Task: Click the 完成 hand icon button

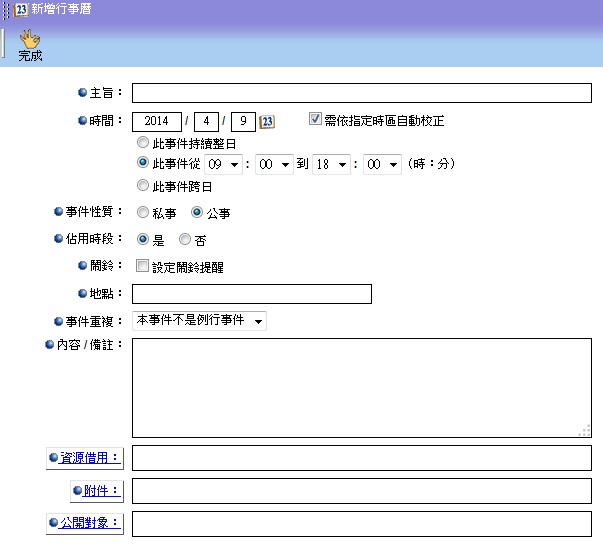Action: 30,45
